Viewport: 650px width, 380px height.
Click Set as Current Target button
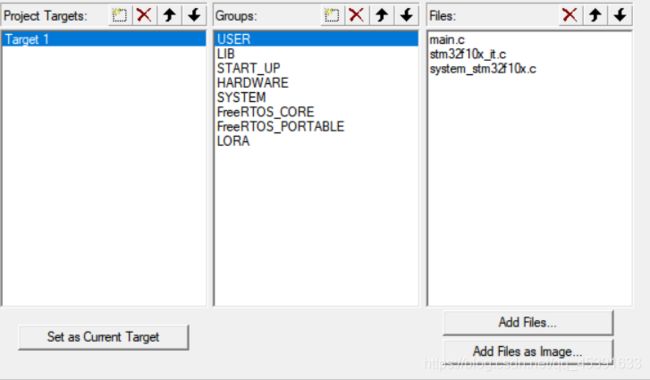(x=103, y=337)
